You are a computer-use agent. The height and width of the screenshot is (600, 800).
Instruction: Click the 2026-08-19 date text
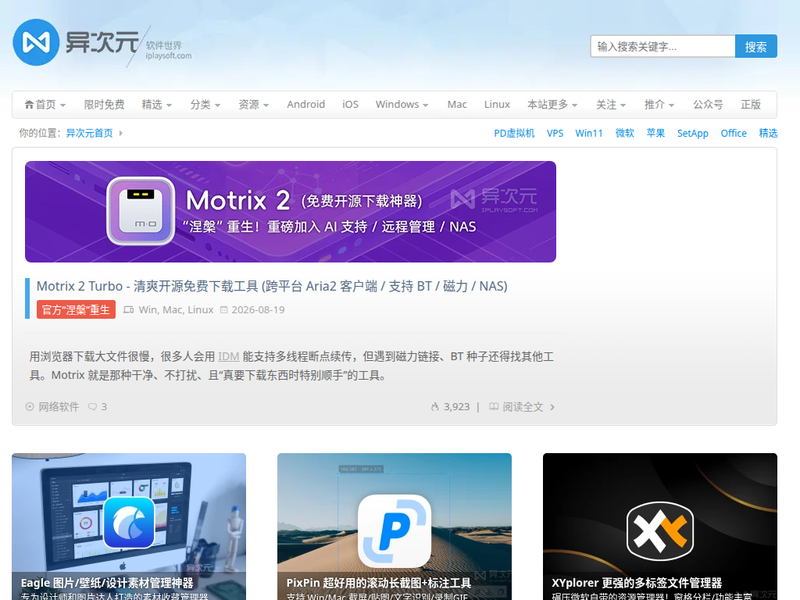[258, 310]
